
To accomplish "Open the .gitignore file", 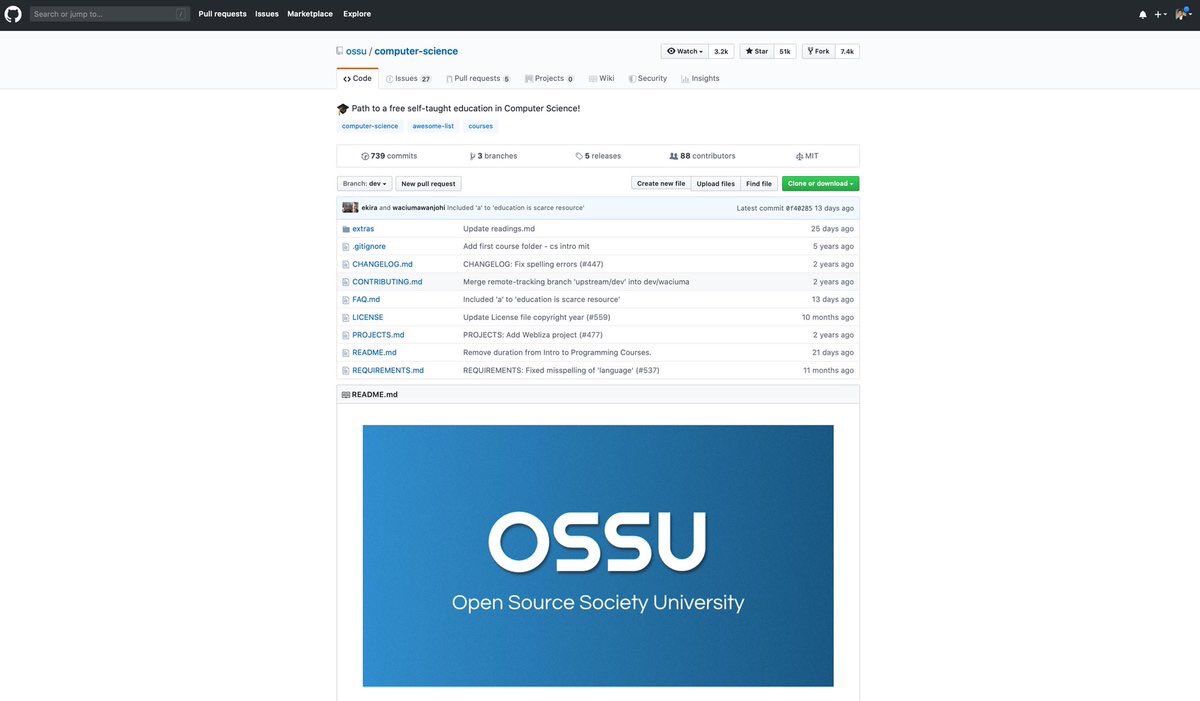I will point(369,246).
